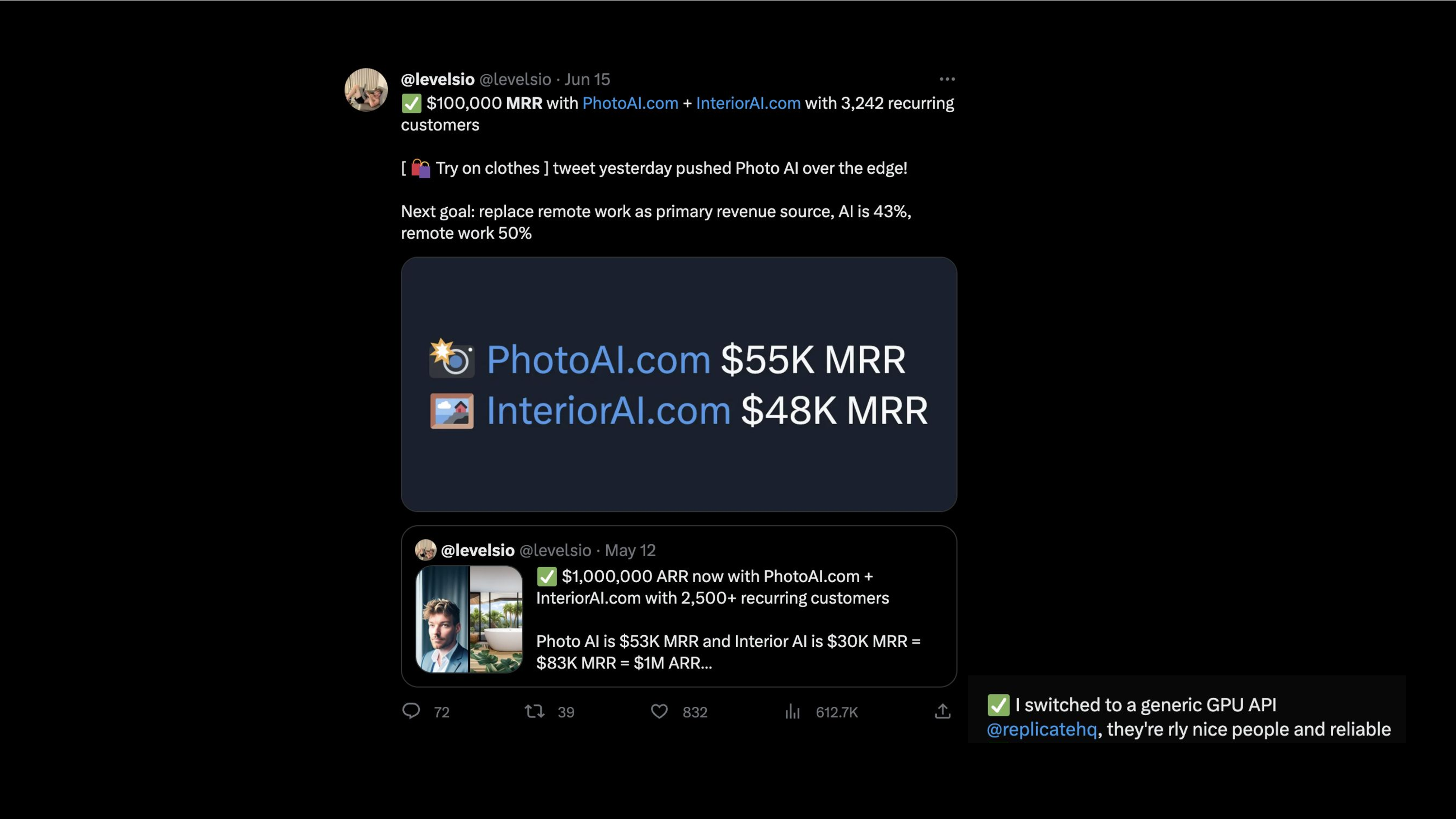This screenshot has width=1456, height=819.
Task: Click the small avatar in quoted tweet
Action: point(426,549)
